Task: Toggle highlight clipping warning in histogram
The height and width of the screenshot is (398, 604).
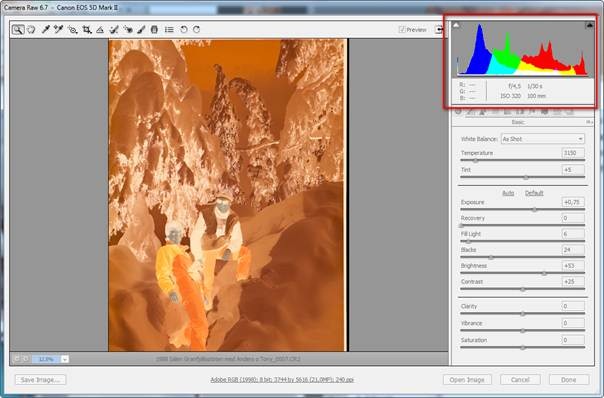Action: click(x=590, y=25)
